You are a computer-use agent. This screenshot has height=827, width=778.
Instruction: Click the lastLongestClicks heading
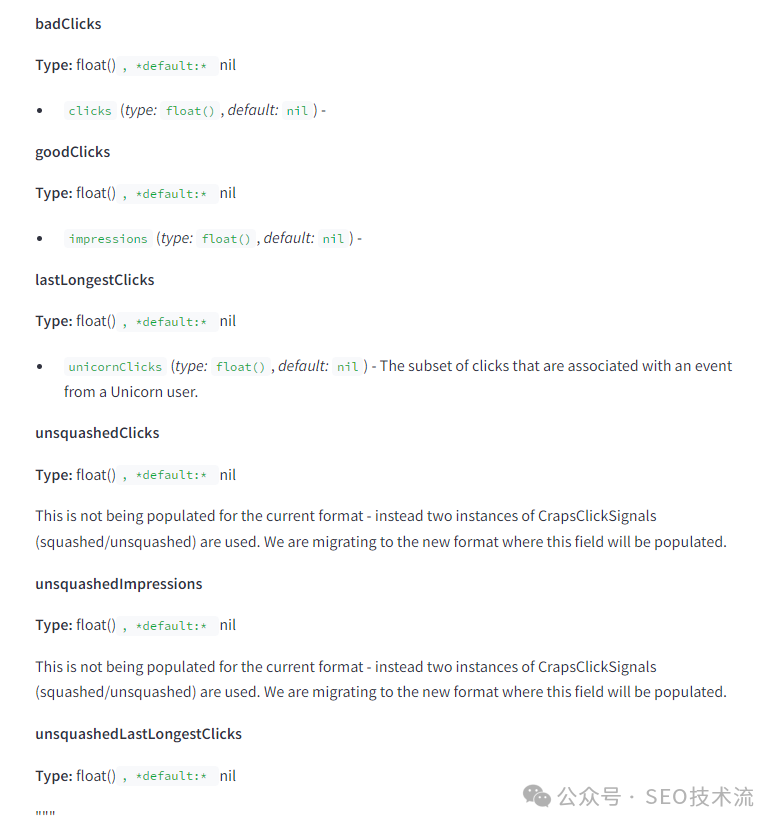94,280
